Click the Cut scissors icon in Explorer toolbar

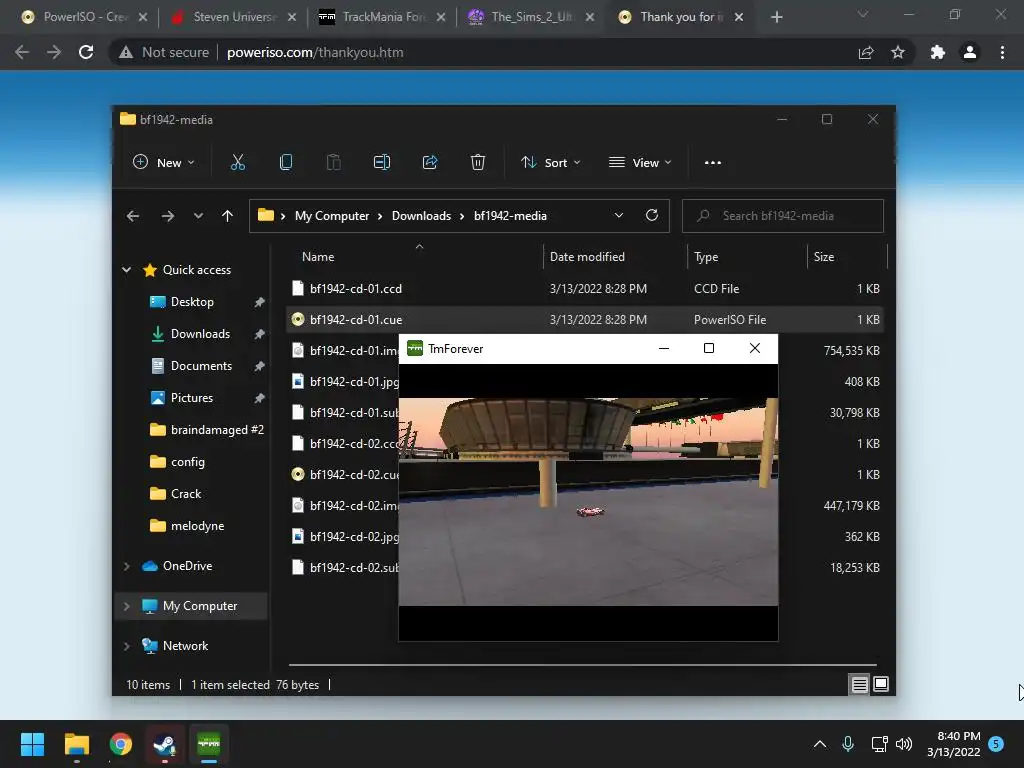pos(238,163)
